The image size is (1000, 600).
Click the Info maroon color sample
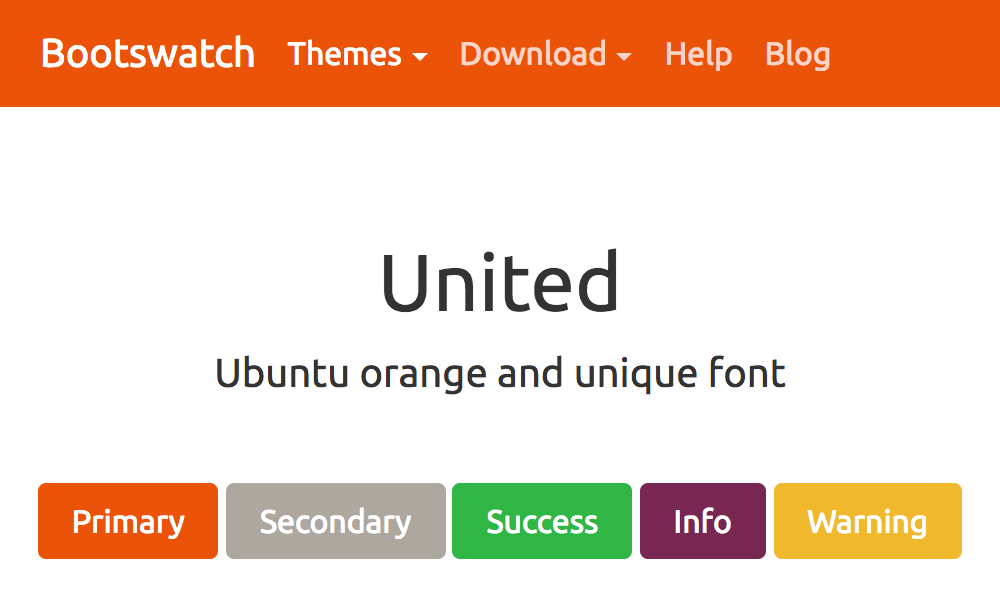pyautogui.click(x=702, y=521)
